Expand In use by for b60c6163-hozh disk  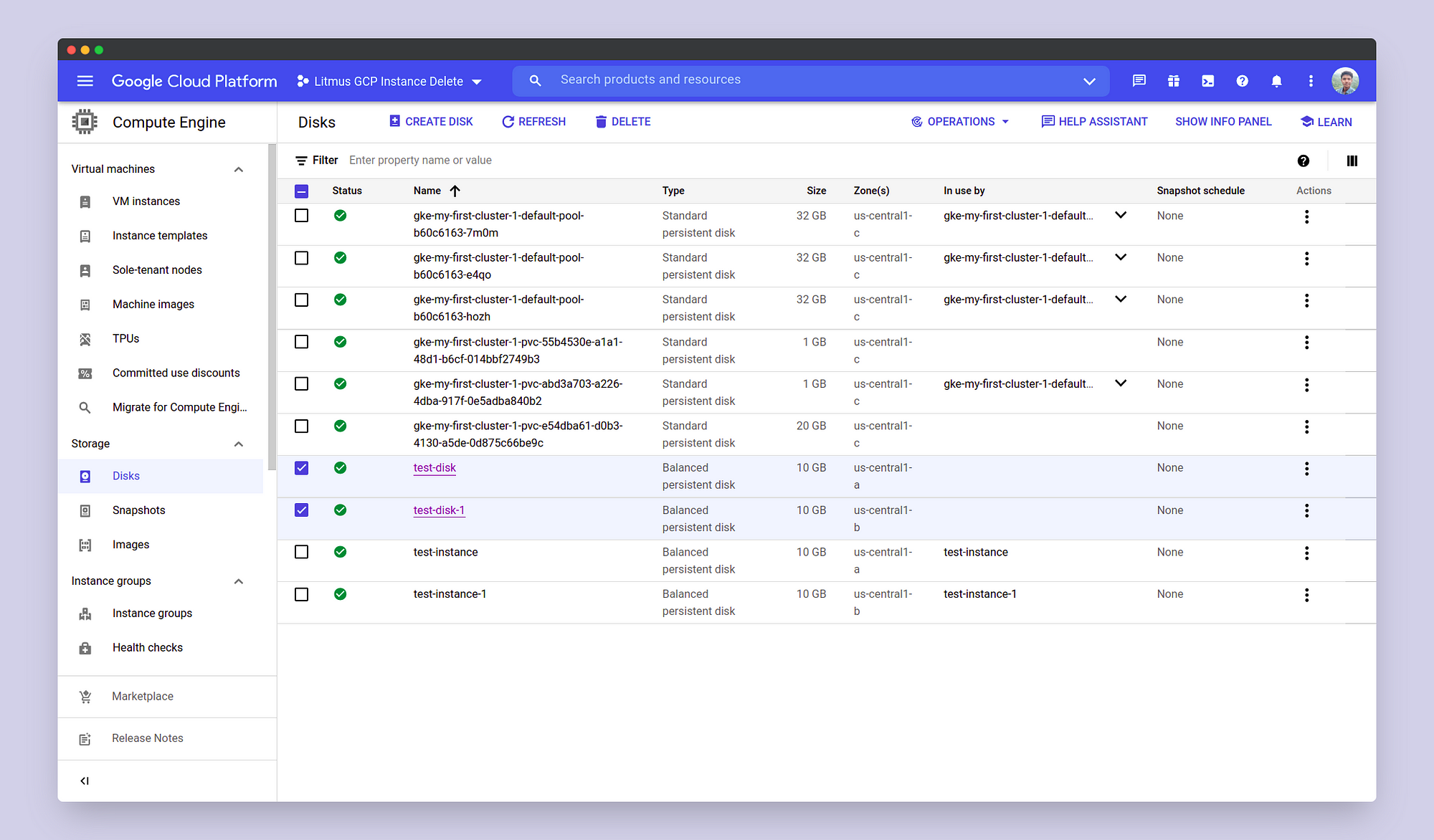click(1121, 299)
